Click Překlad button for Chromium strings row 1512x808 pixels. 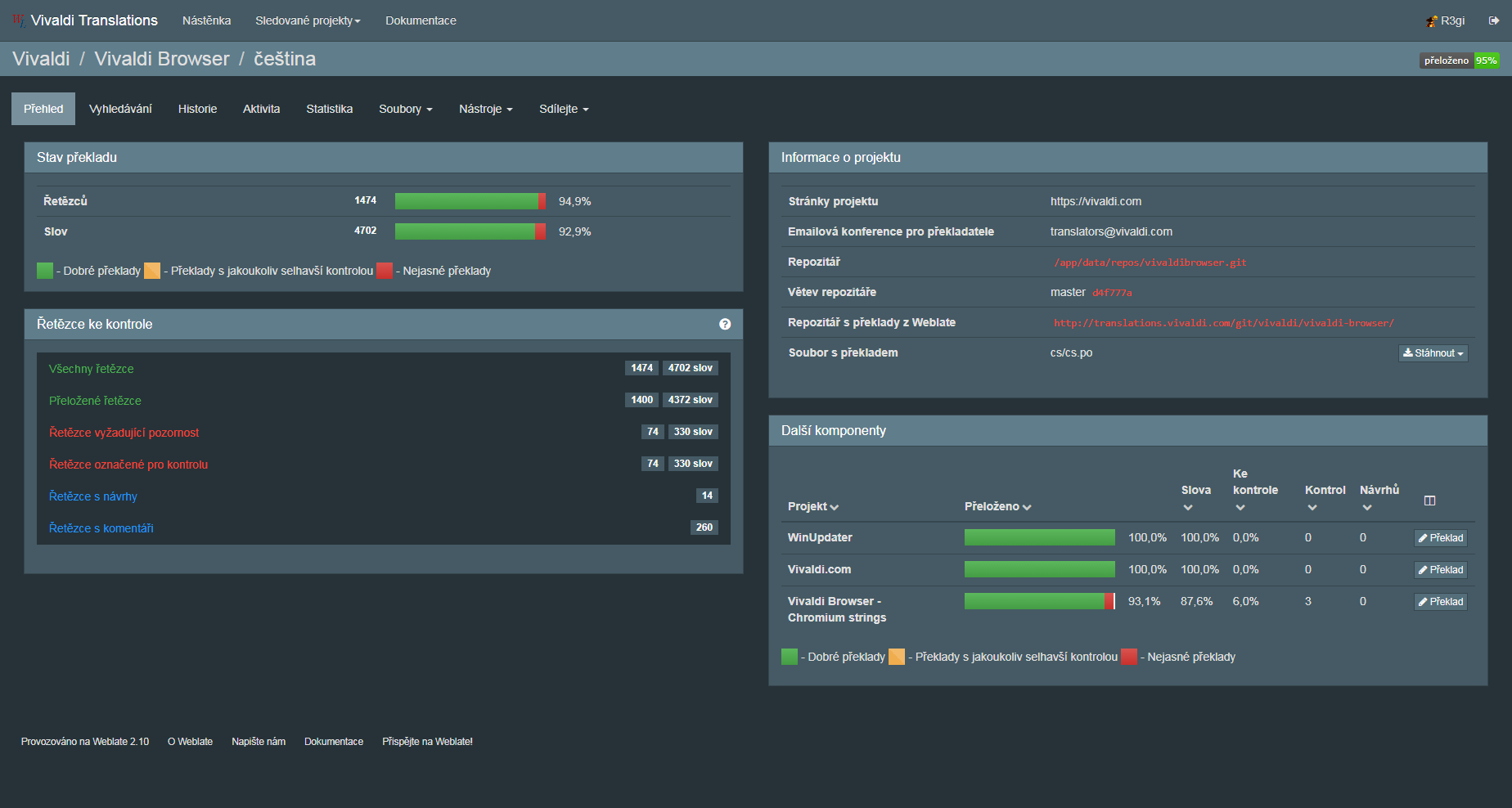click(1440, 602)
